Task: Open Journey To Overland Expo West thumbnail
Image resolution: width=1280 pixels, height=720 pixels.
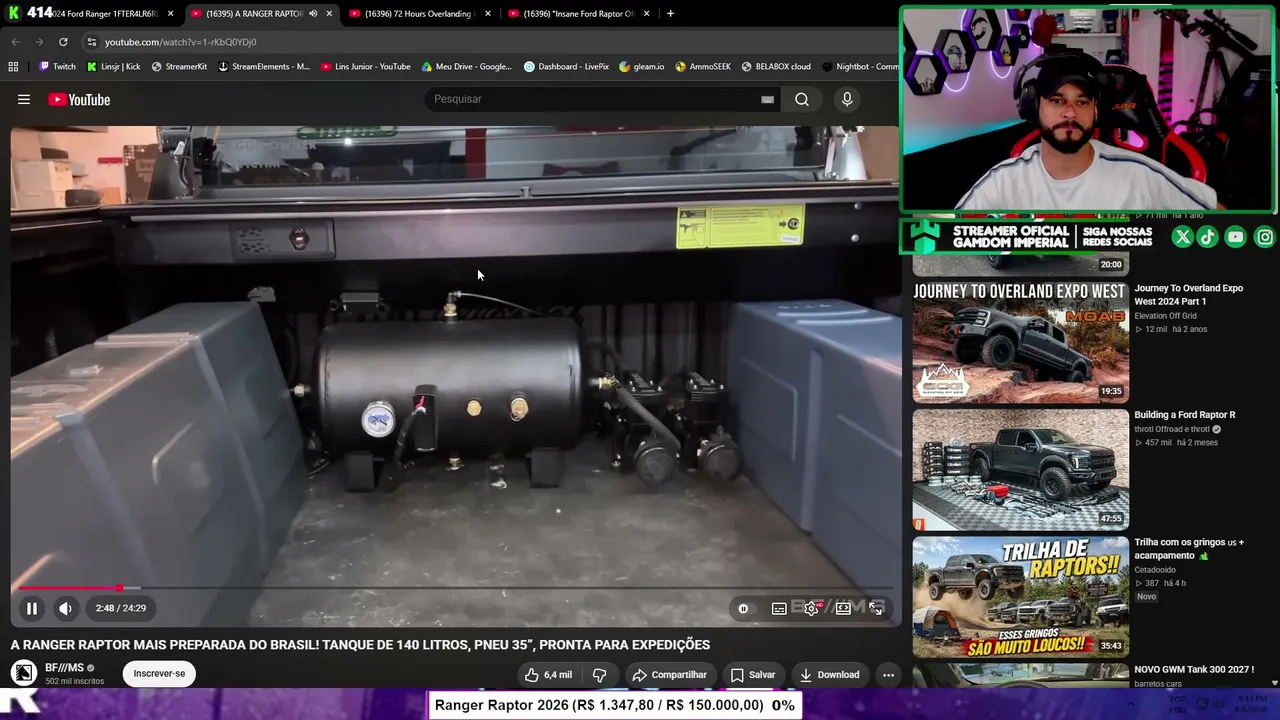Action: (1020, 342)
